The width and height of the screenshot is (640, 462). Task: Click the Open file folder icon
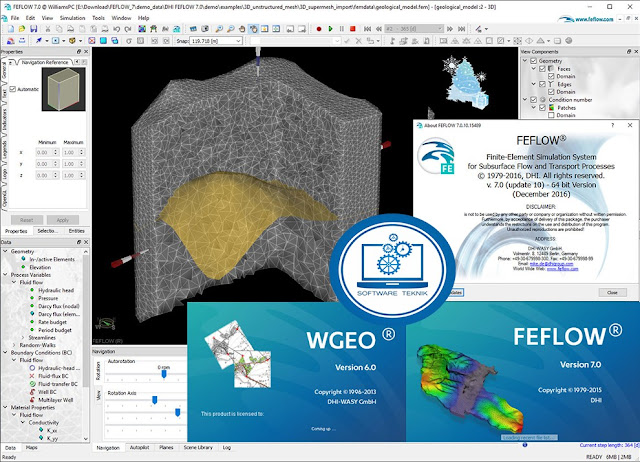click(22, 29)
